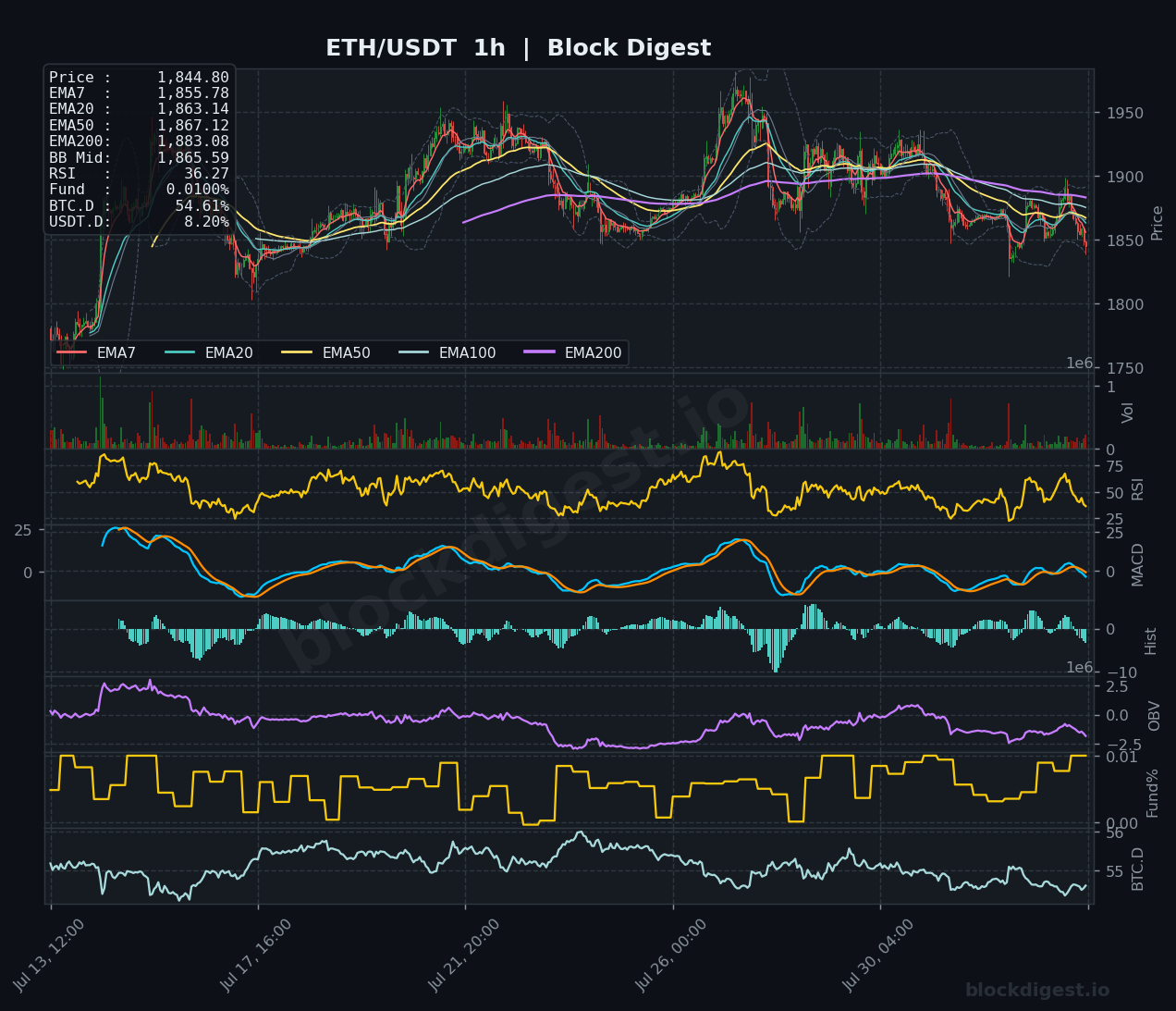Click the BTC.D panel axis label

point(1138,869)
